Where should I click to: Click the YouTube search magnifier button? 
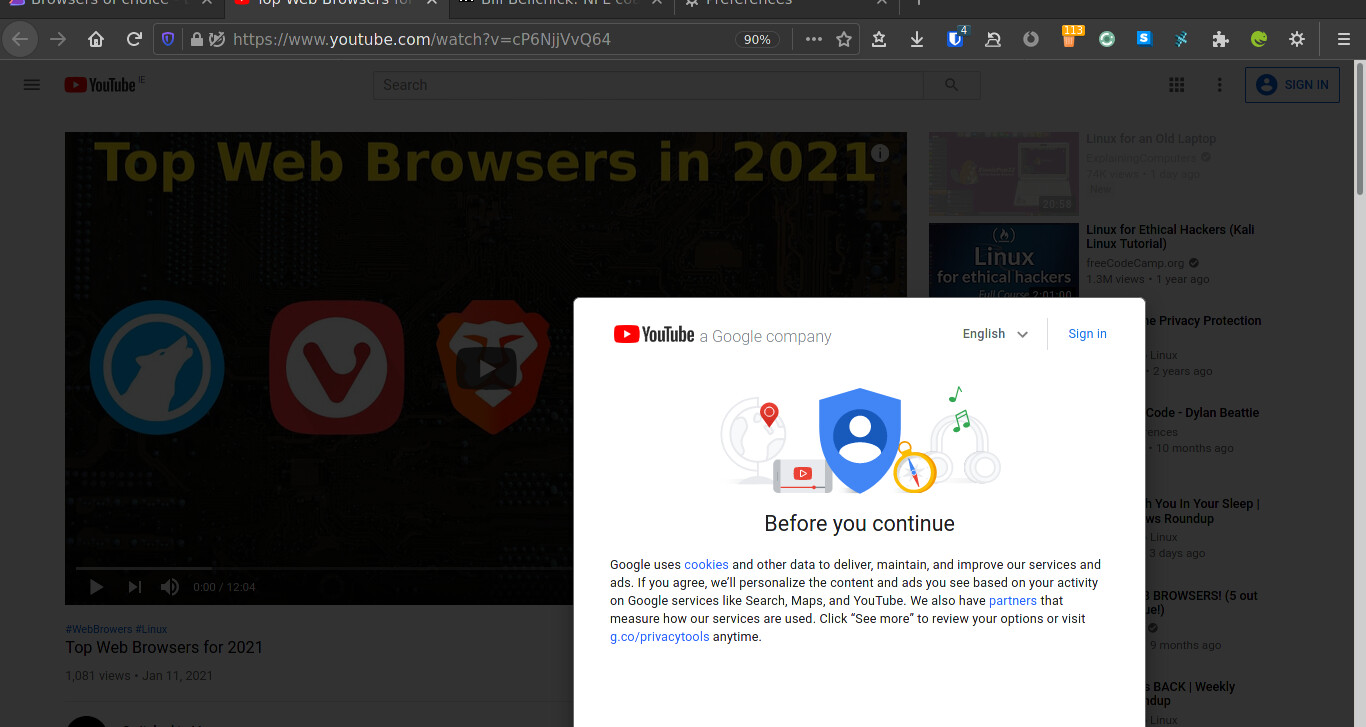click(951, 85)
